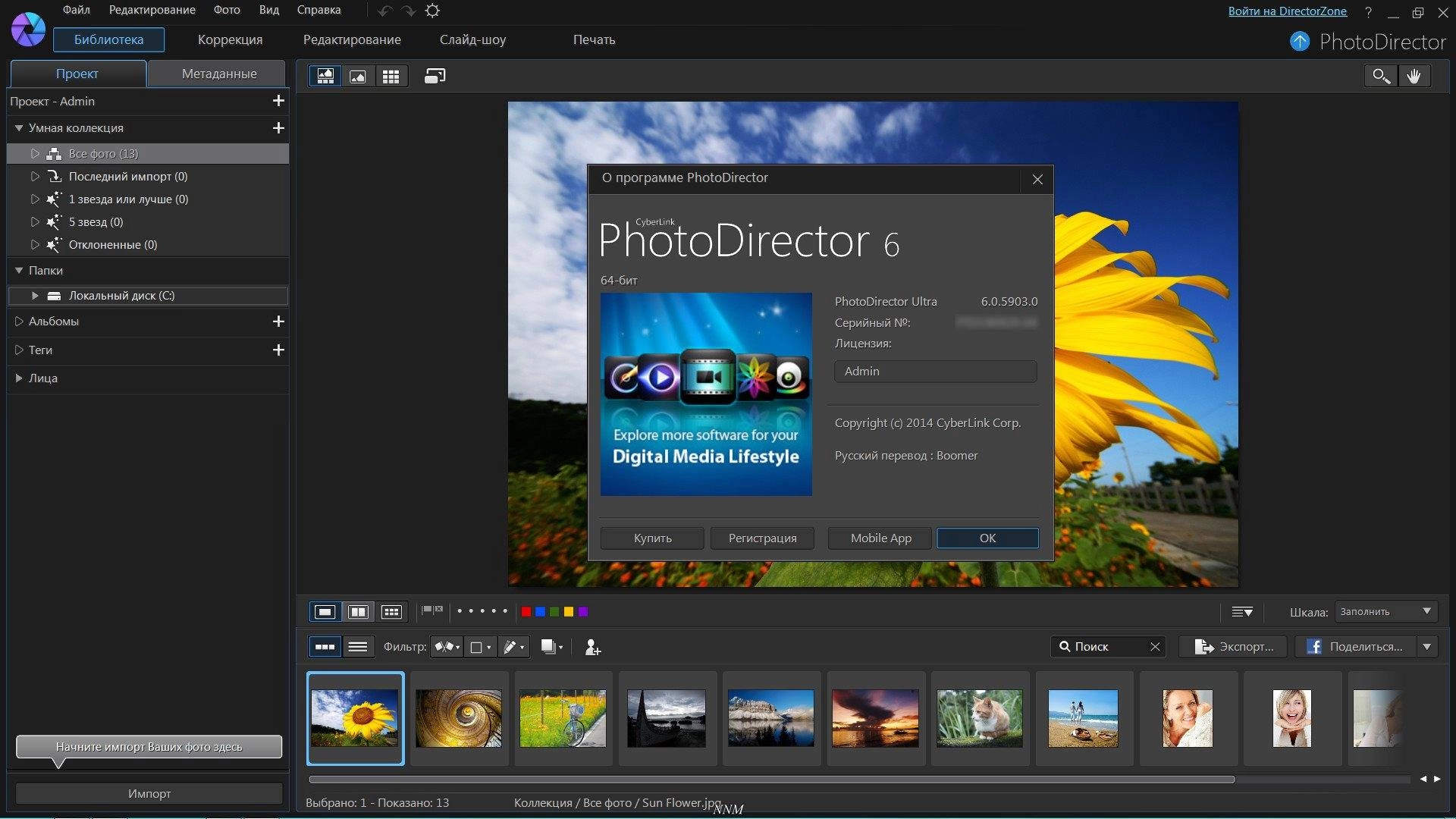Click the help question mark icon

click(1368, 12)
